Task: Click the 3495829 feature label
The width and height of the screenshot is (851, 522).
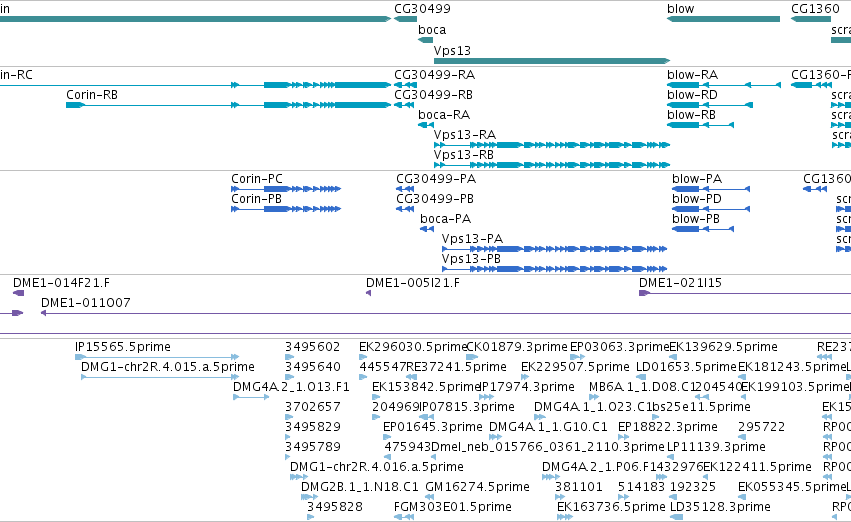Action: pos(313,427)
